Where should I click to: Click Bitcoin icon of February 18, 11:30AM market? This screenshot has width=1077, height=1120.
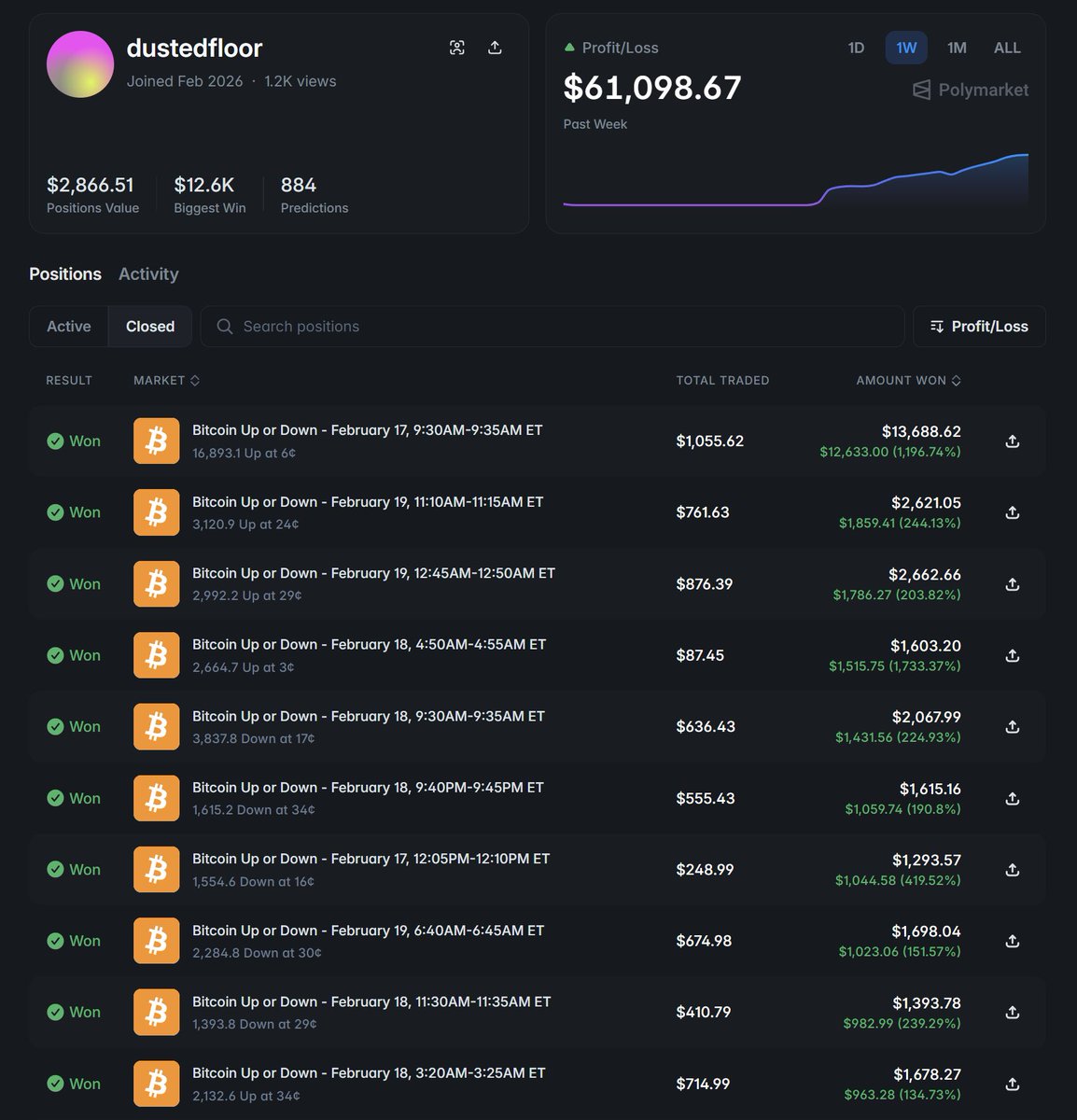[x=156, y=1013]
